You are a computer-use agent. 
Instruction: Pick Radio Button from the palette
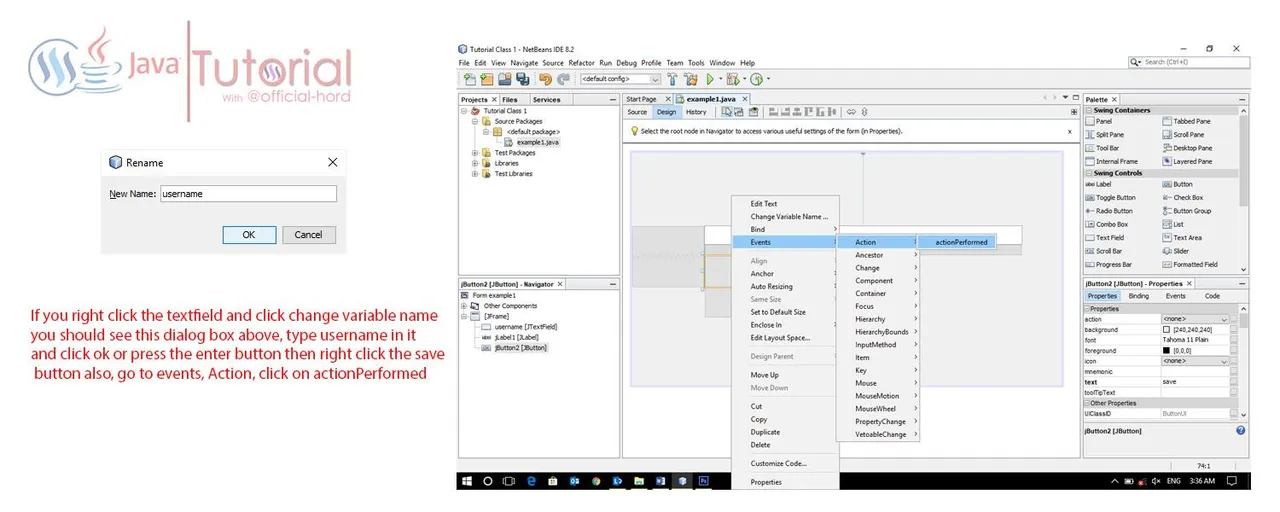pyautogui.click(x=1109, y=211)
